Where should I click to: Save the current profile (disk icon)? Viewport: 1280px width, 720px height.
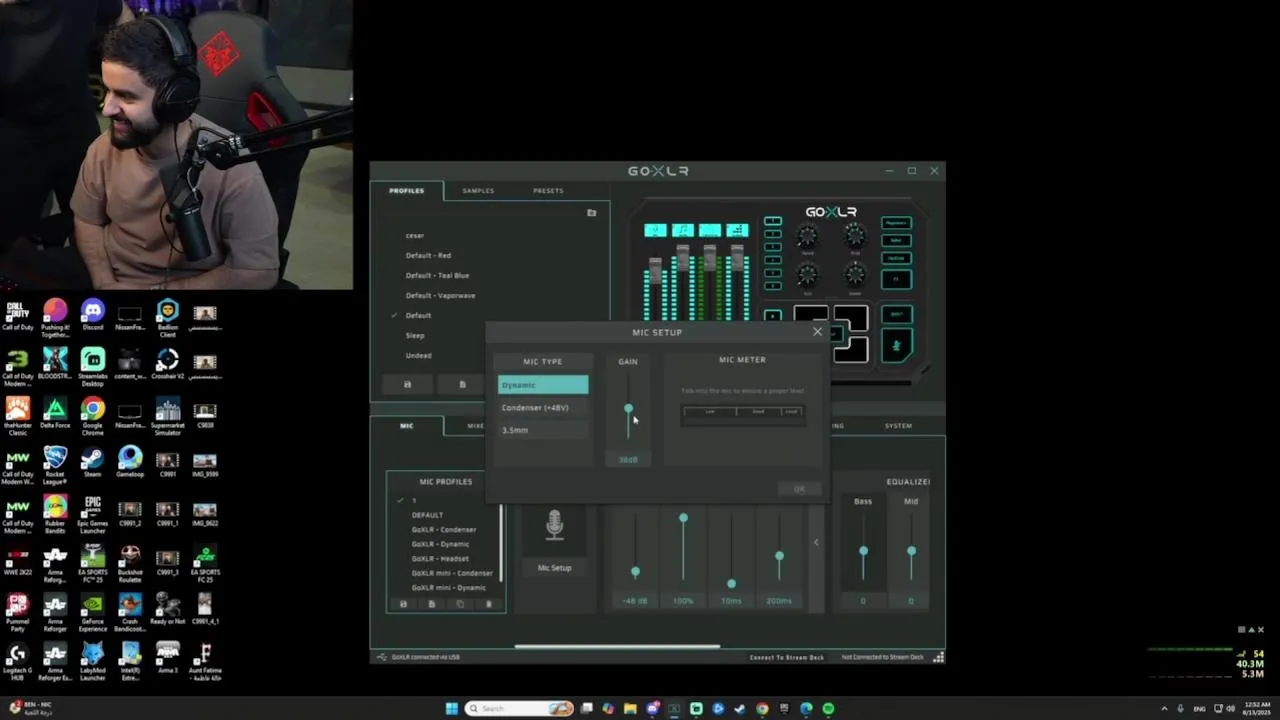(x=407, y=384)
